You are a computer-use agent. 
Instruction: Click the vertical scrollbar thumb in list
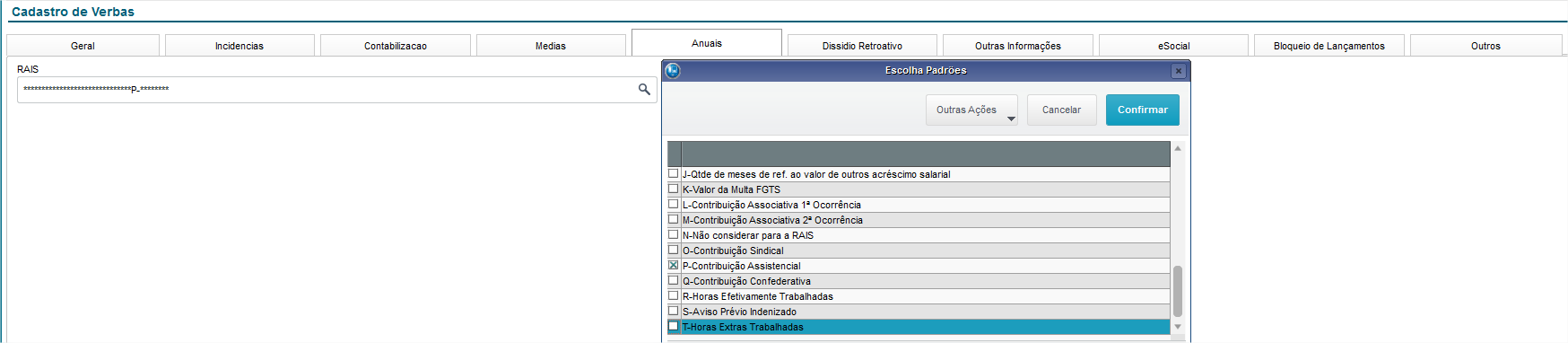pos(1178,291)
